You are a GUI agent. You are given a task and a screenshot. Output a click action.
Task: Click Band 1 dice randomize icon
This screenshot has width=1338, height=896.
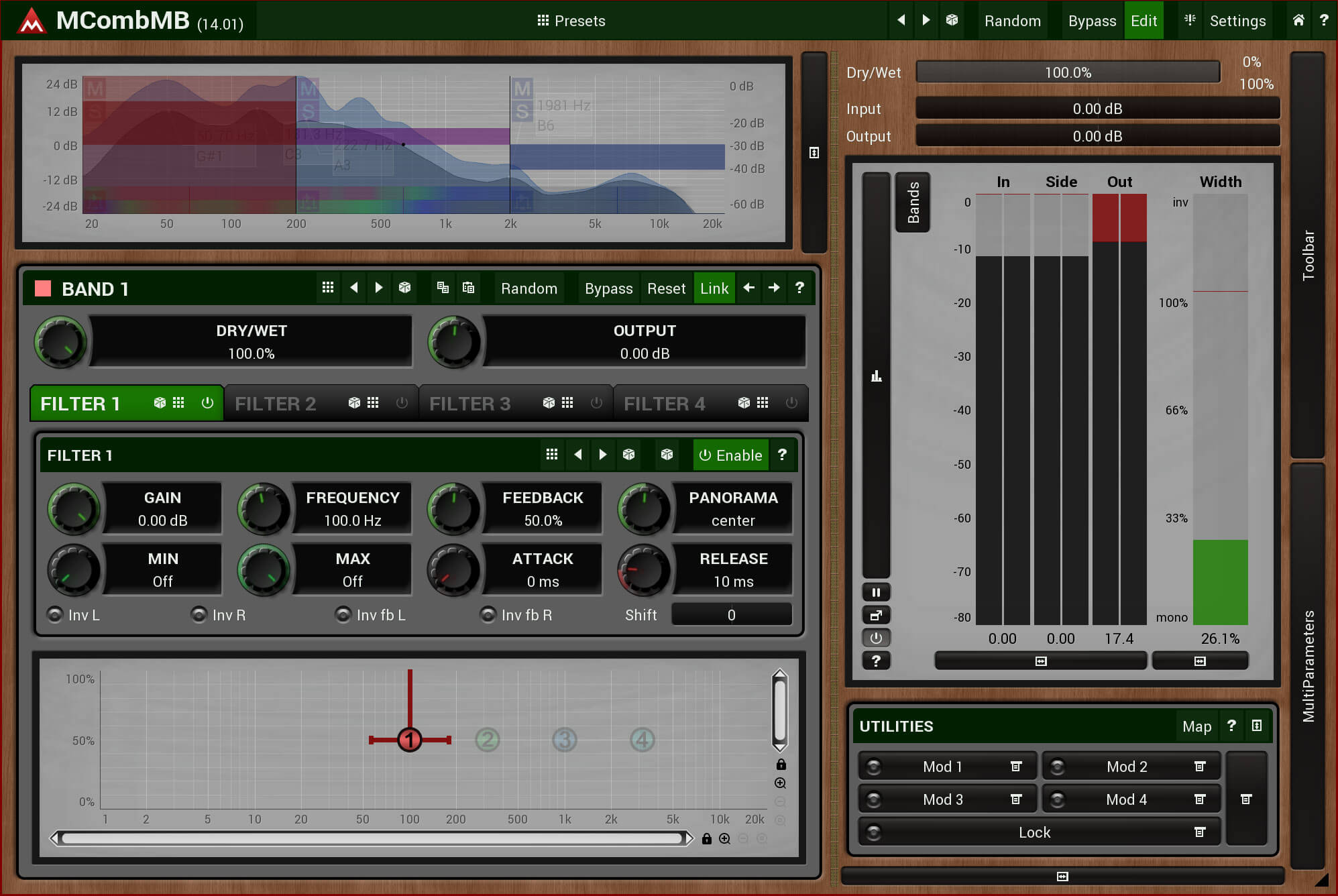[x=404, y=288]
